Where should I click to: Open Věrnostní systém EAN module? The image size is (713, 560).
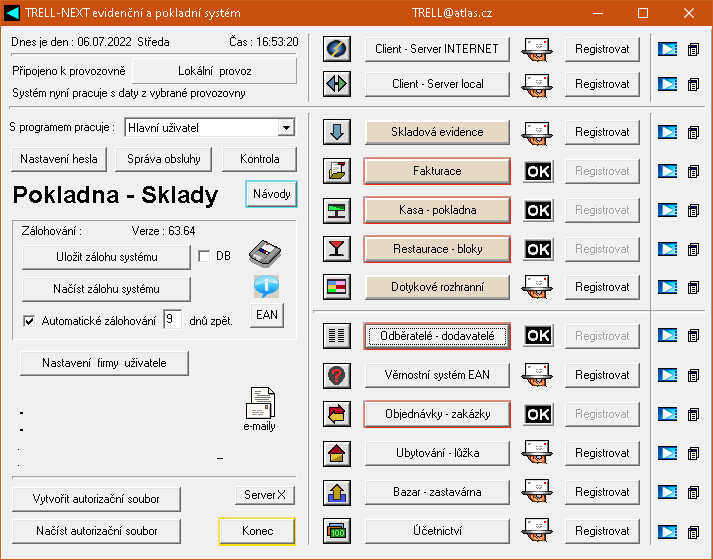pyautogui.click(x=437, y=375)
